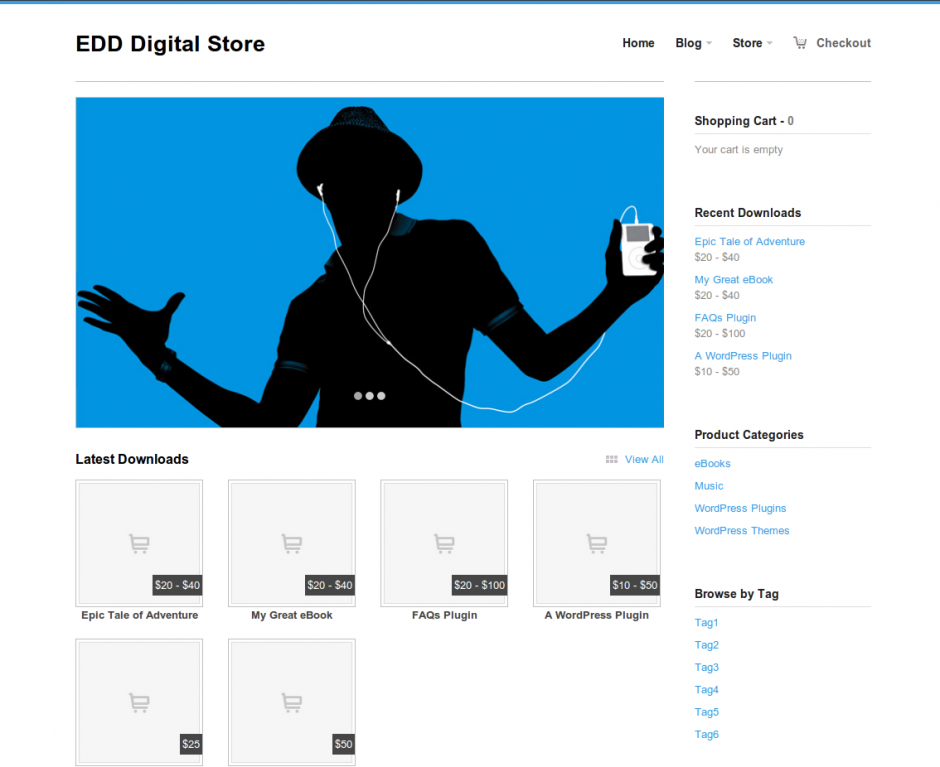Click the Browse by Tag heading
The width and height of the screenshot is (940, 767).
pyautogui.click(x=736, y=594)
